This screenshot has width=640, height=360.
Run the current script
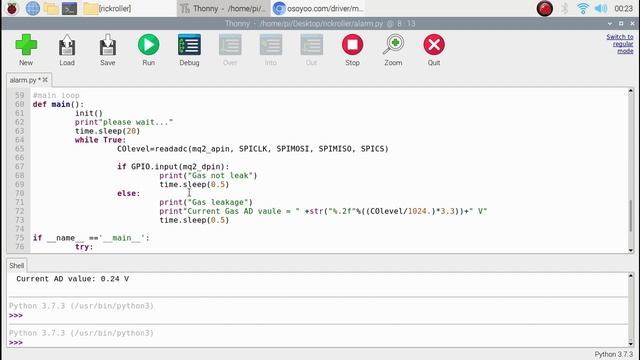pos(149,50)
